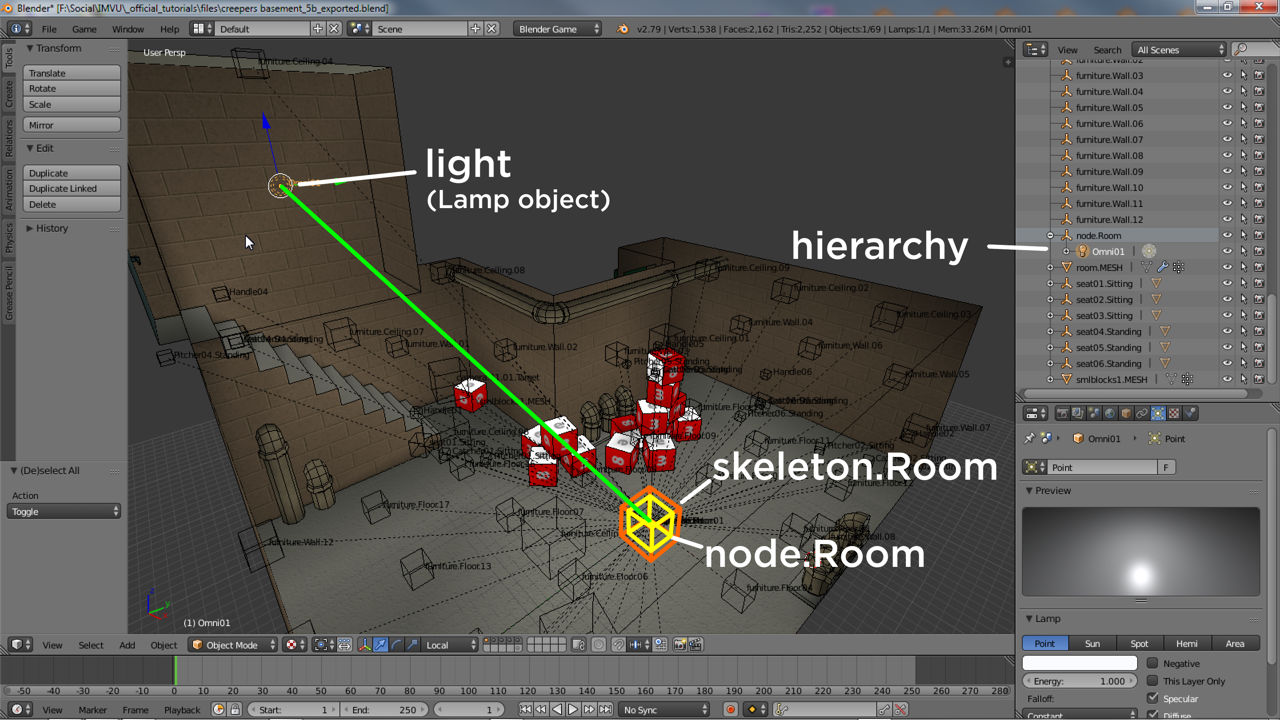Image resolution: width=1280 pixels, height=720 pixels.
Task: Open the Object Mode dropdown
Action: pos(232,644)
